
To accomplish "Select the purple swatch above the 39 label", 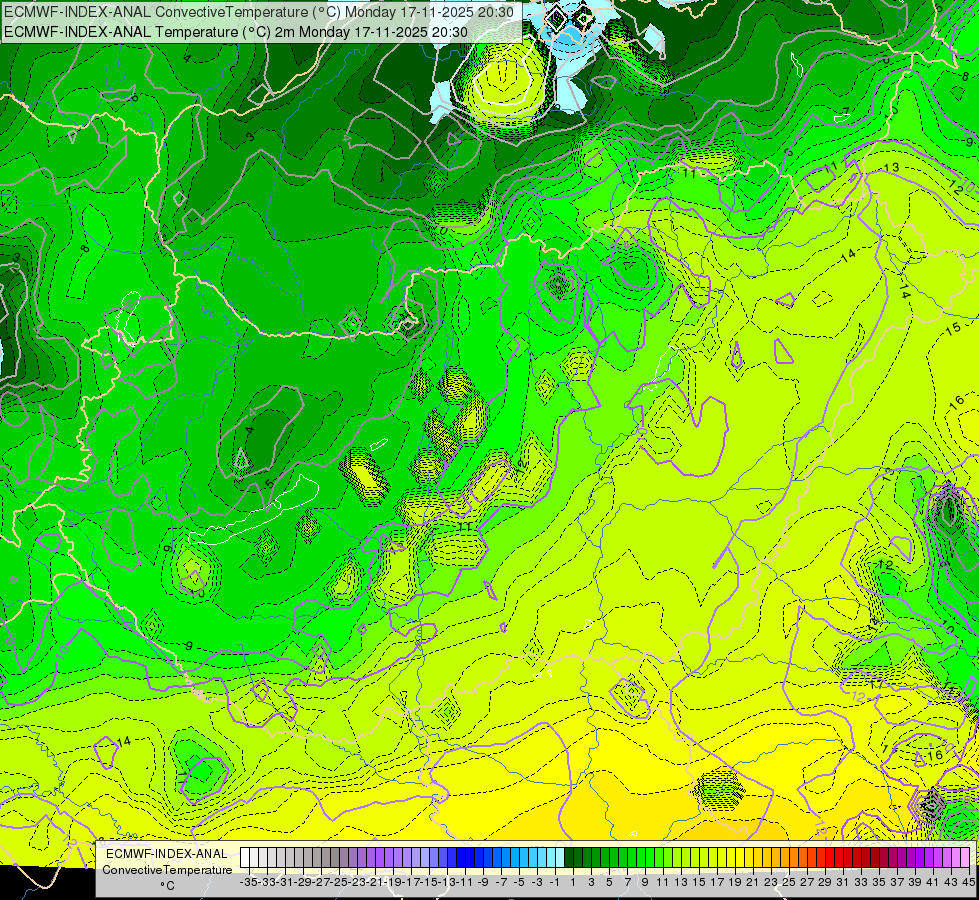I will [x=920, y=857].
